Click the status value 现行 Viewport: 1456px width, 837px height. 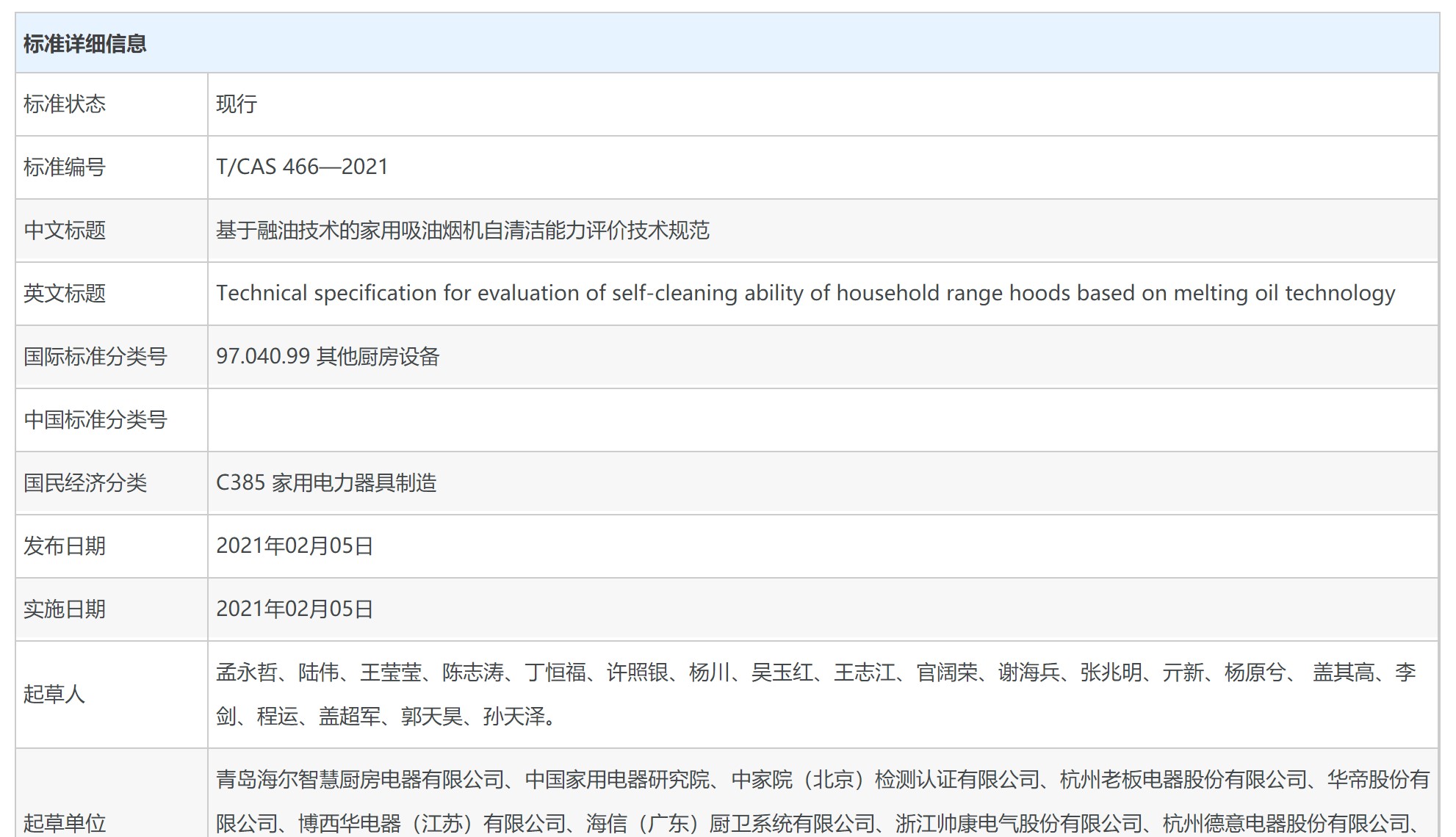(x=237, y=104)
